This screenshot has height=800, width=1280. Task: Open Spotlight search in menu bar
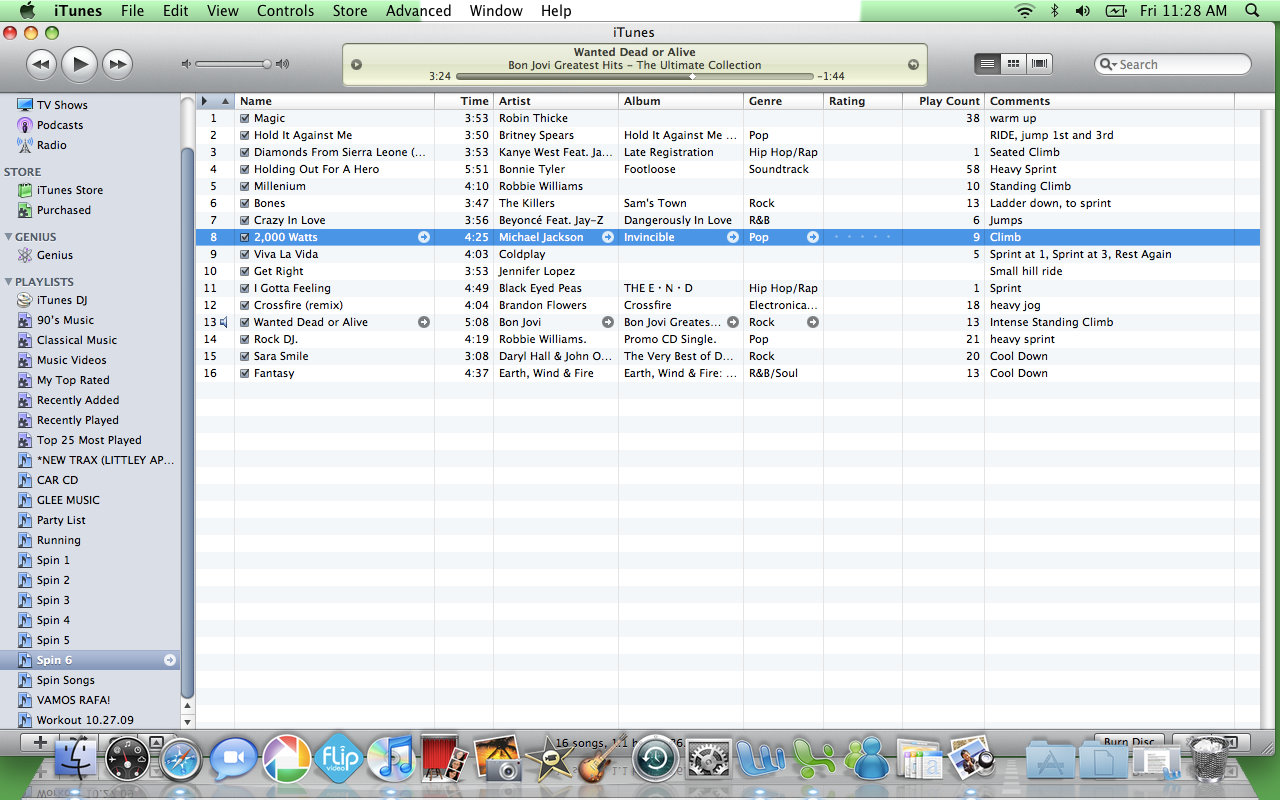tap(1252, 10)
